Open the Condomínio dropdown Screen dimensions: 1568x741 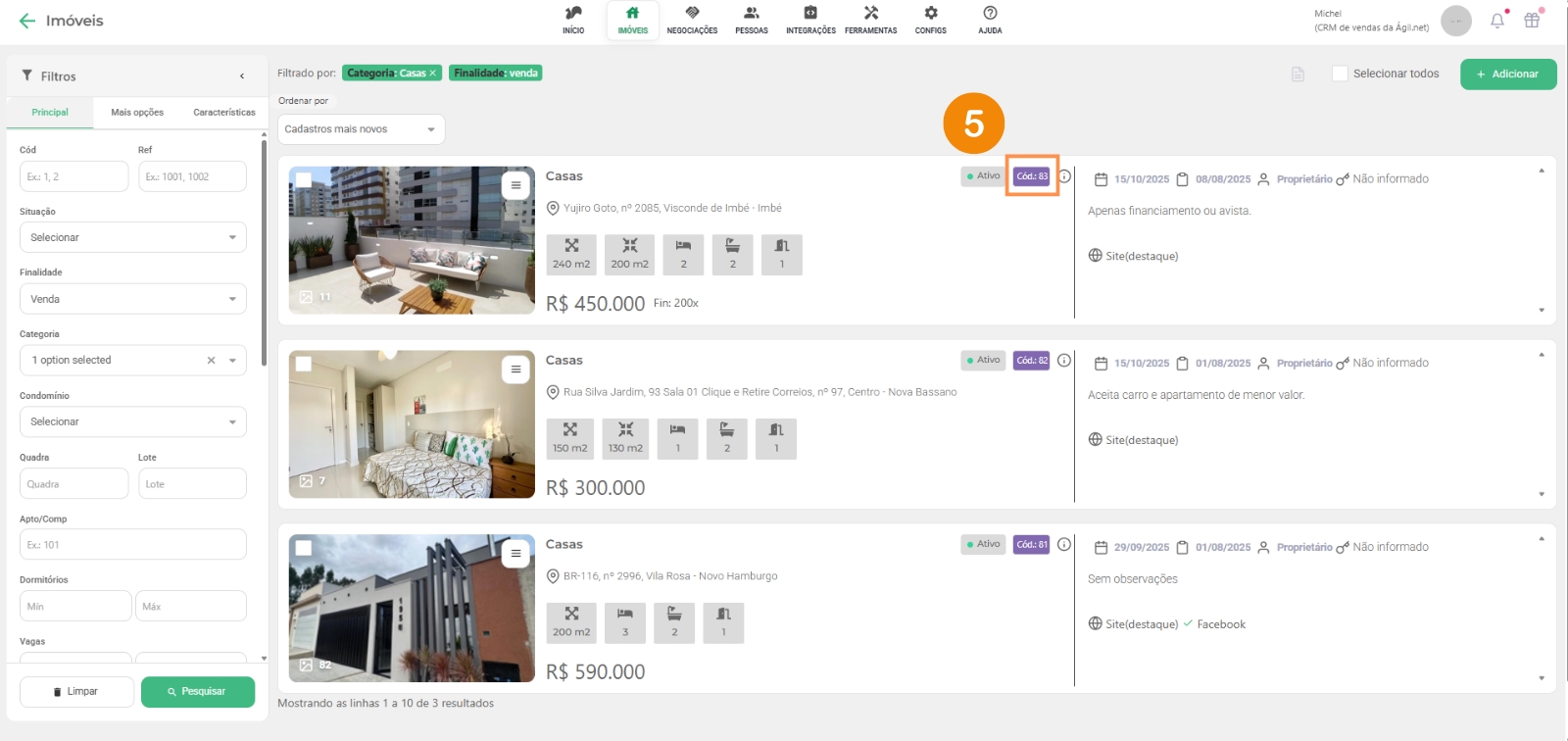[132, 421]
